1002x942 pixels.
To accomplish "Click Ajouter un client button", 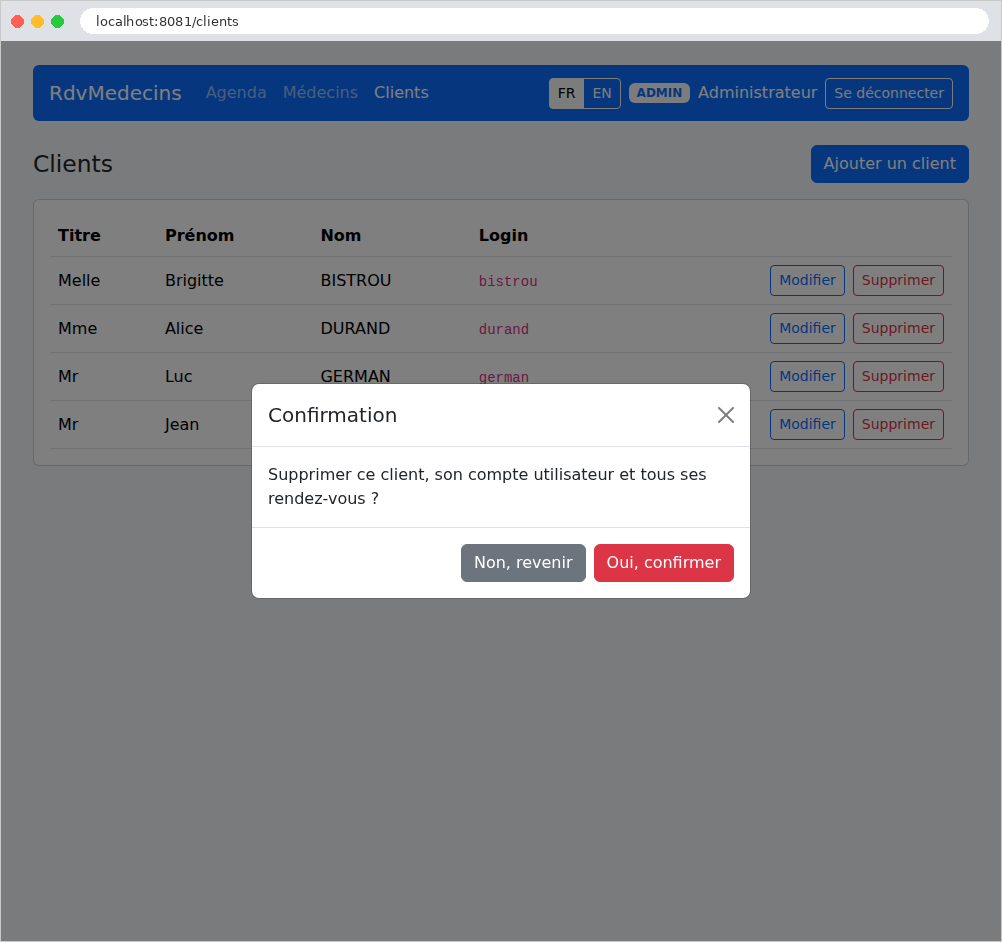I will [890, 164].
